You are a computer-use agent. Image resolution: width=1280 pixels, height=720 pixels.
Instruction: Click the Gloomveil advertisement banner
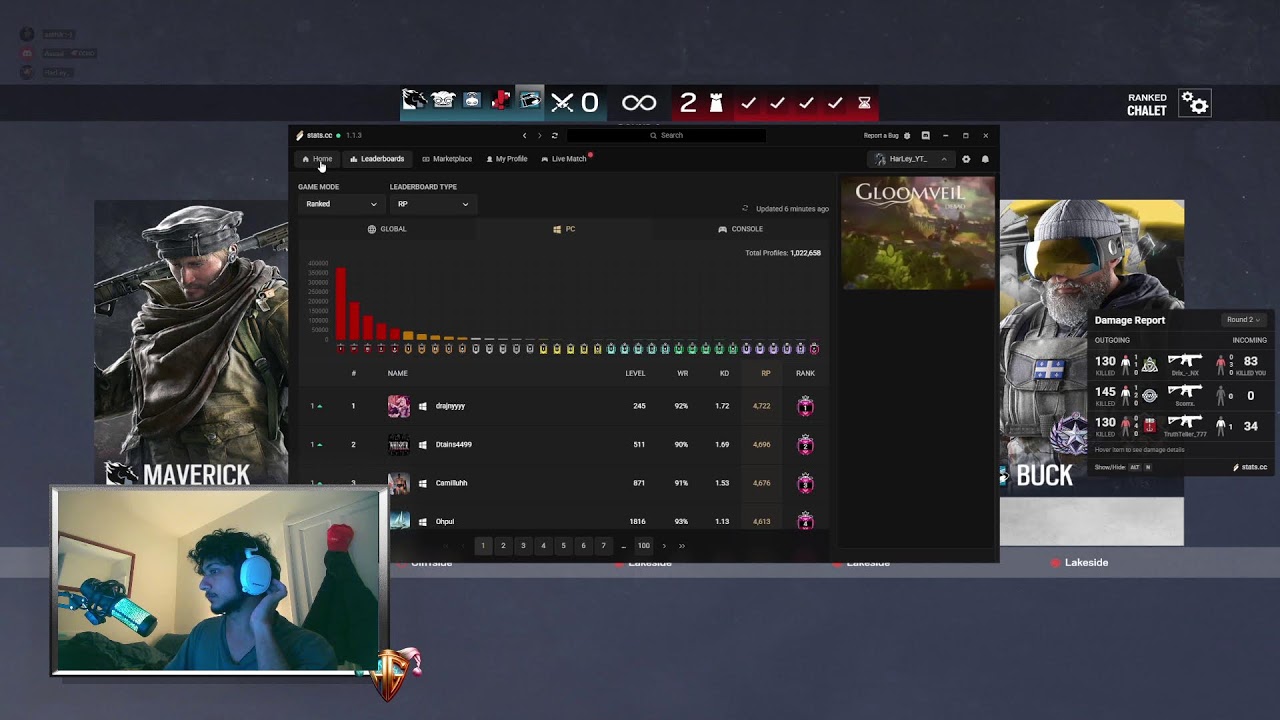tap(918, 233)
